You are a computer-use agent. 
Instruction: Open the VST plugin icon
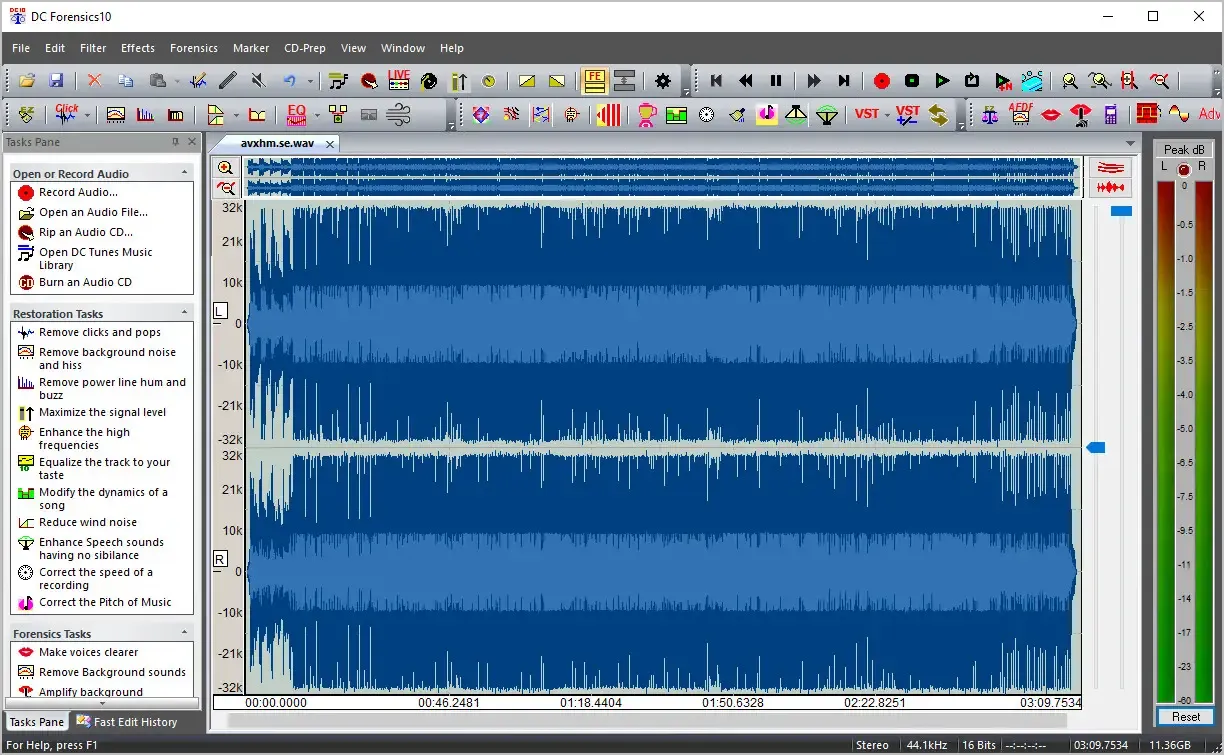[866, 115]
